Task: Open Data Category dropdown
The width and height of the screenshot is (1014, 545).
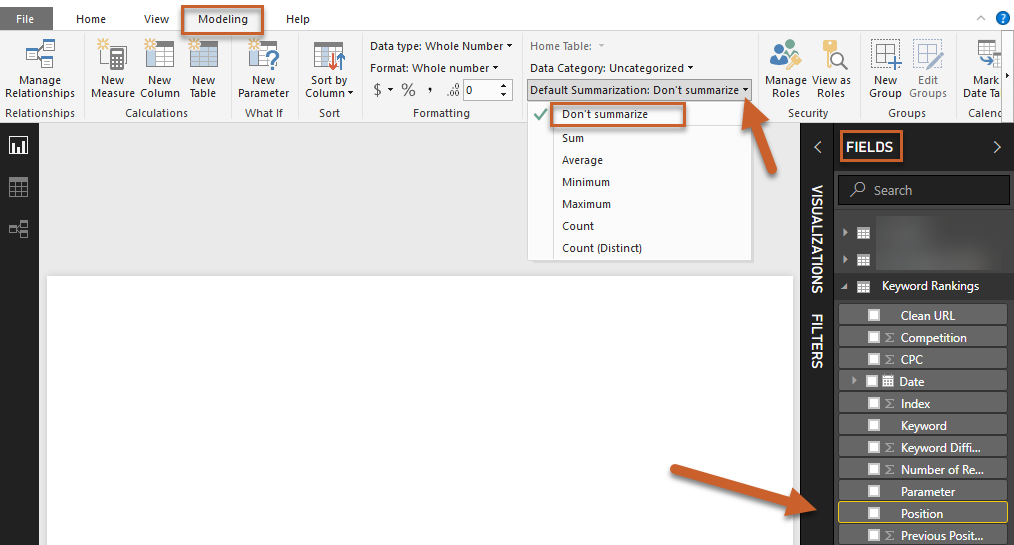Action: [611, 68]
